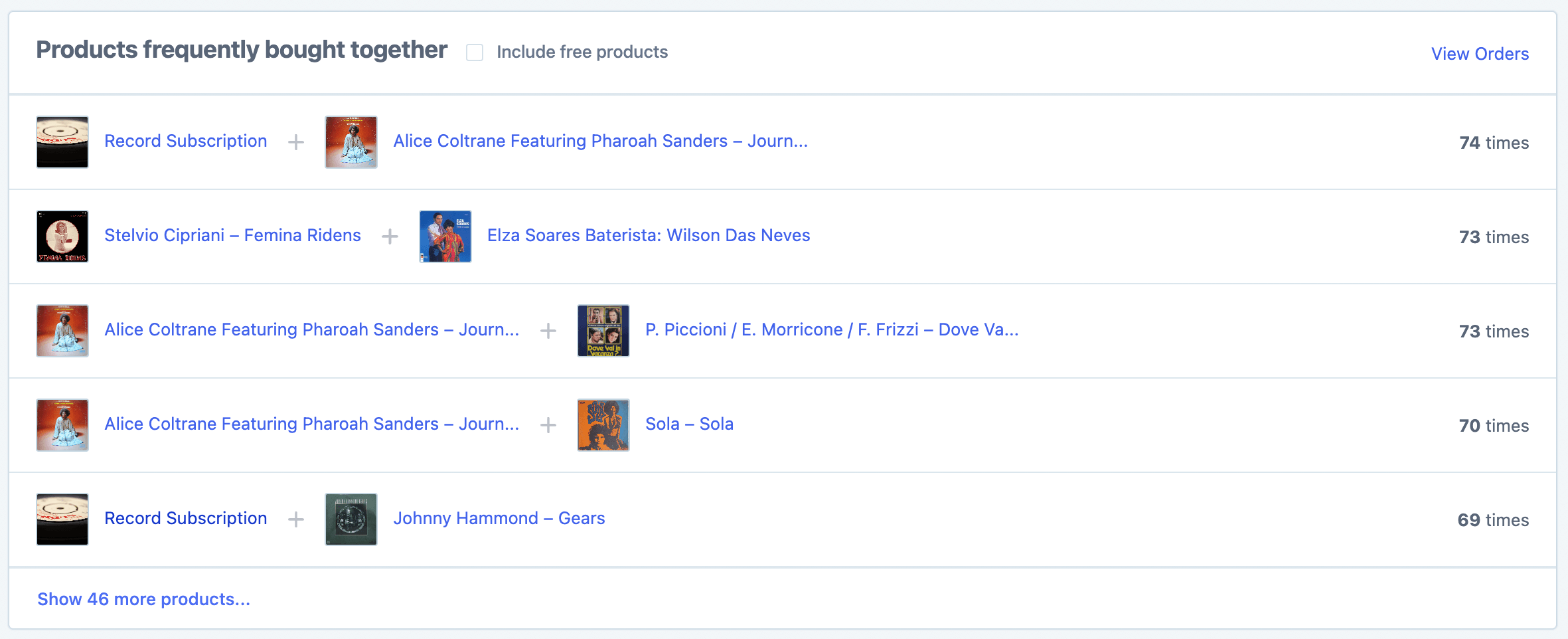The height and width of the screenshot is (639, 1568).
Task: Open the Alice Coltrane album cover image
Action: point(351,141)
